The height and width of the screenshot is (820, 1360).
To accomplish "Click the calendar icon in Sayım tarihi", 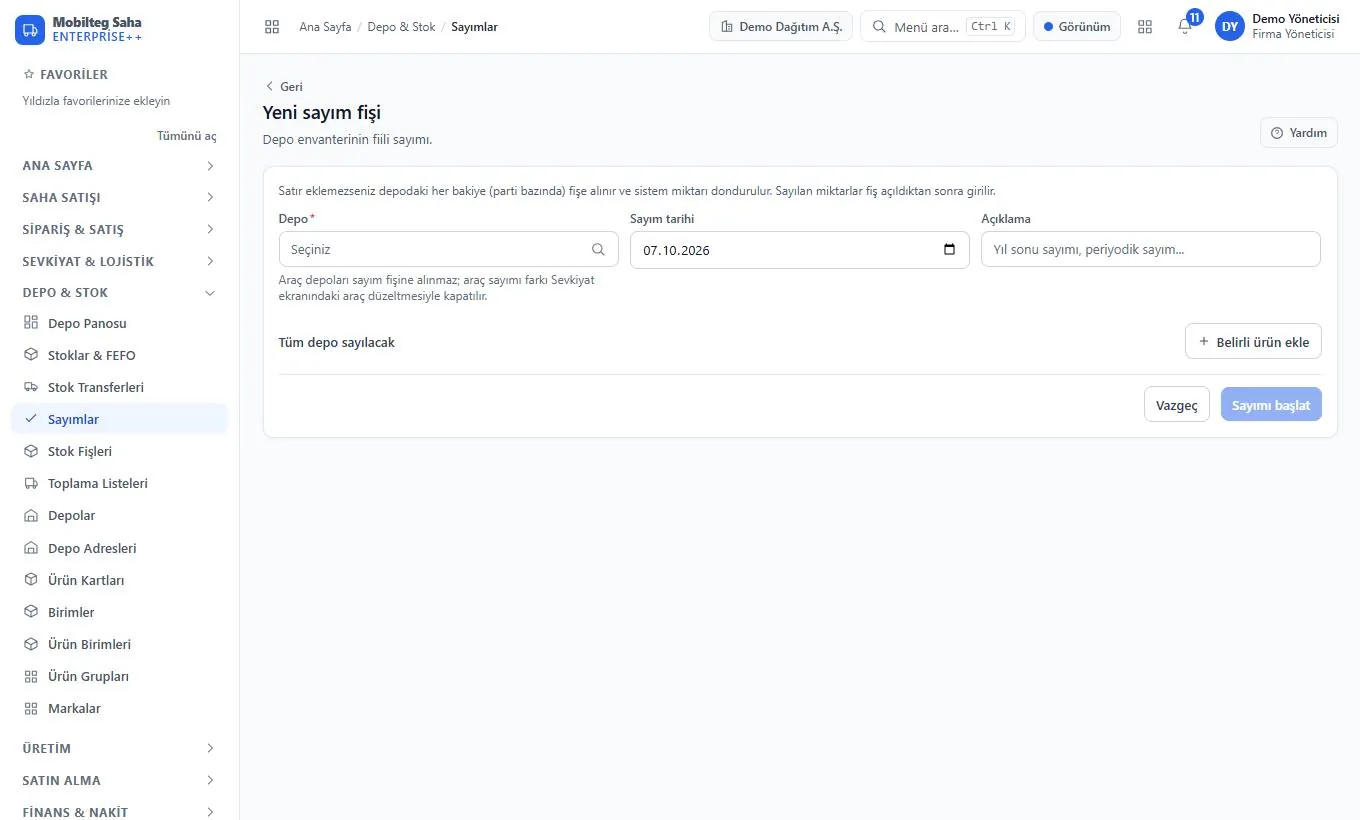I will (x=949, y=250).
